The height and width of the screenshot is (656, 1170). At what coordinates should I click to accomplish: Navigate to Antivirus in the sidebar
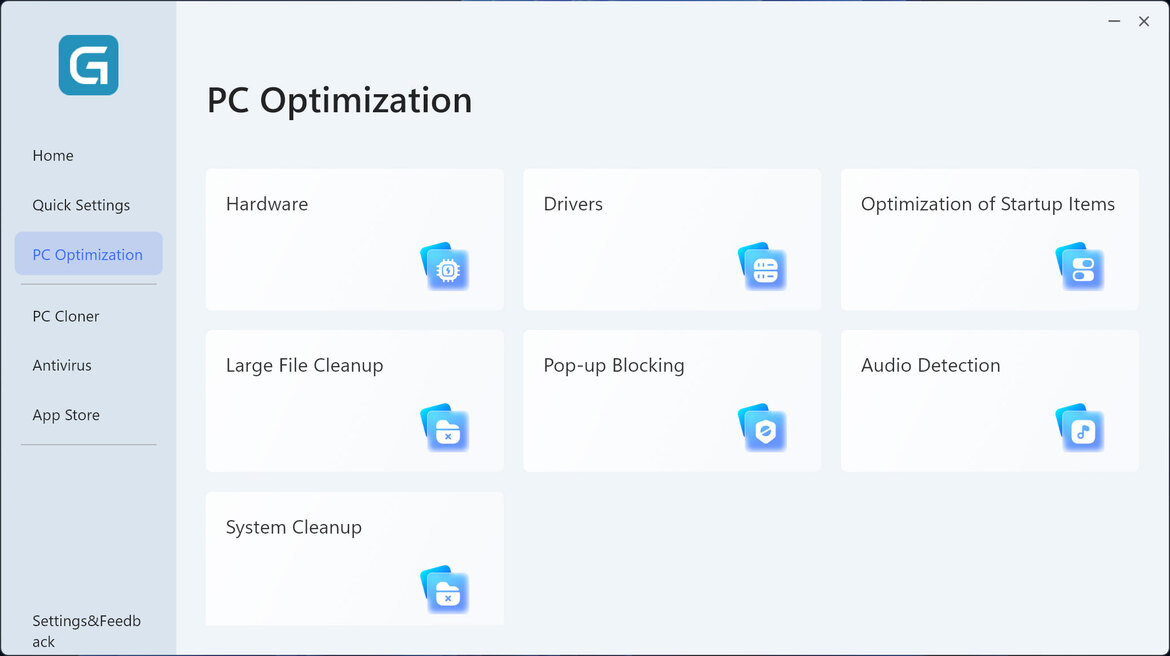tap(62, 366)
